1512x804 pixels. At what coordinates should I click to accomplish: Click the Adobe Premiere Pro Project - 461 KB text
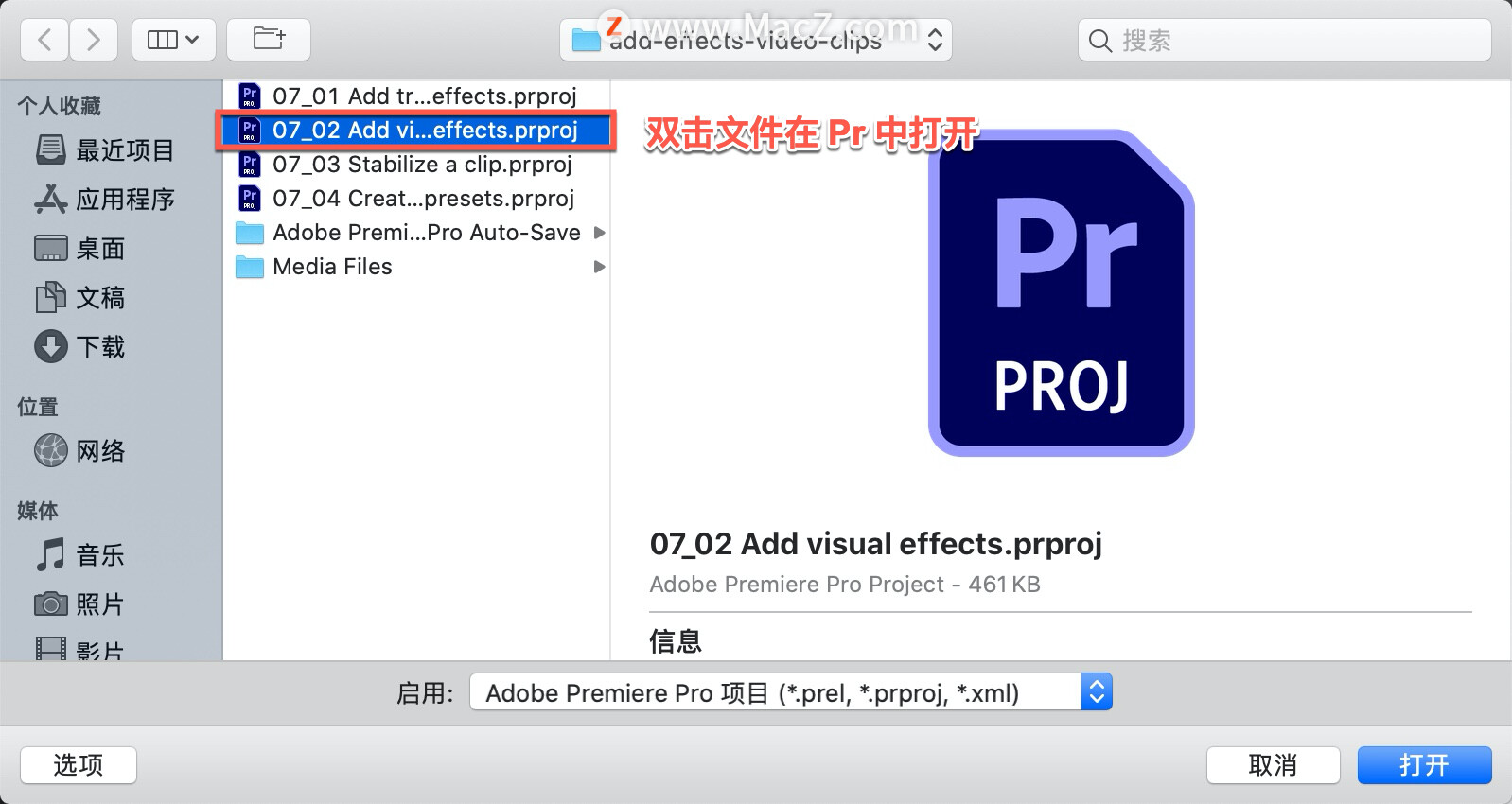(x=845, y=585)
